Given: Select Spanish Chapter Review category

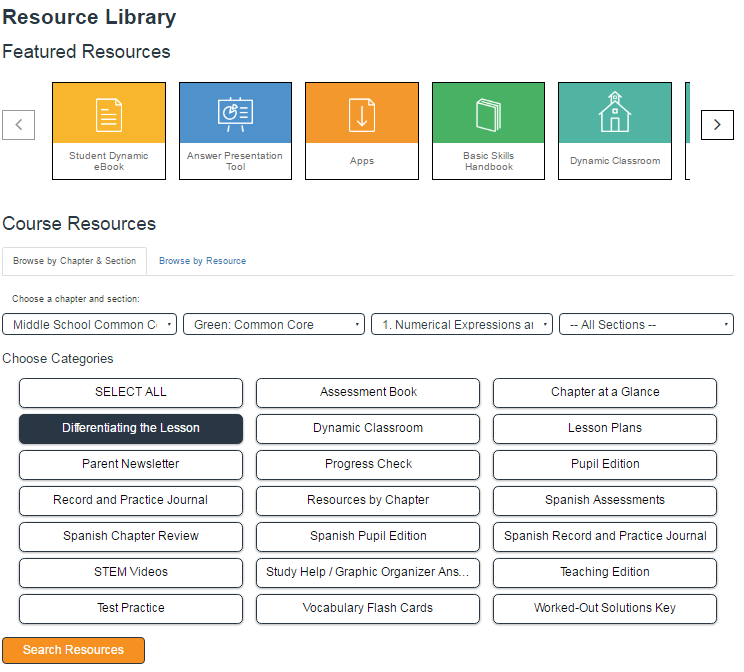Looking at the screenshot, I should tap(131, 537).
